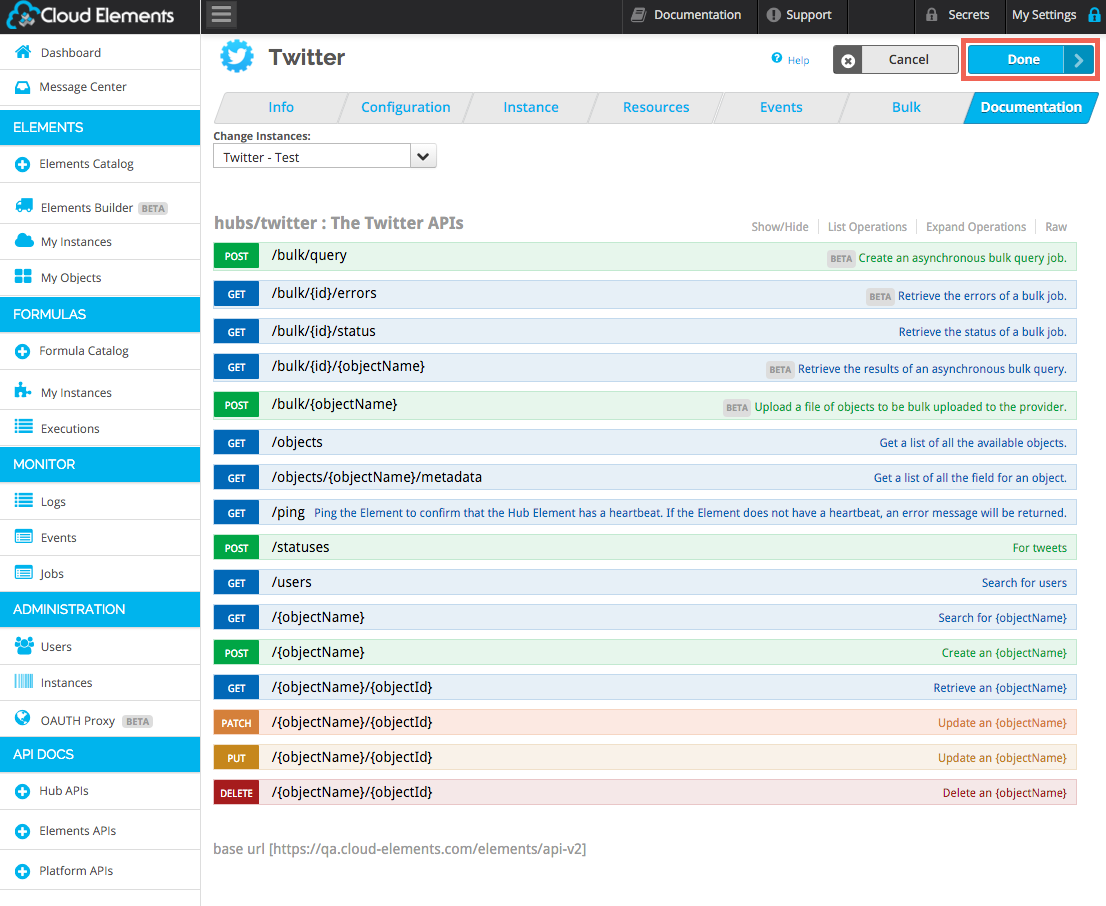This screenshot has width=1106, height=906.
Task: Open Secrets in the top bar
Action: click(958, 15)
